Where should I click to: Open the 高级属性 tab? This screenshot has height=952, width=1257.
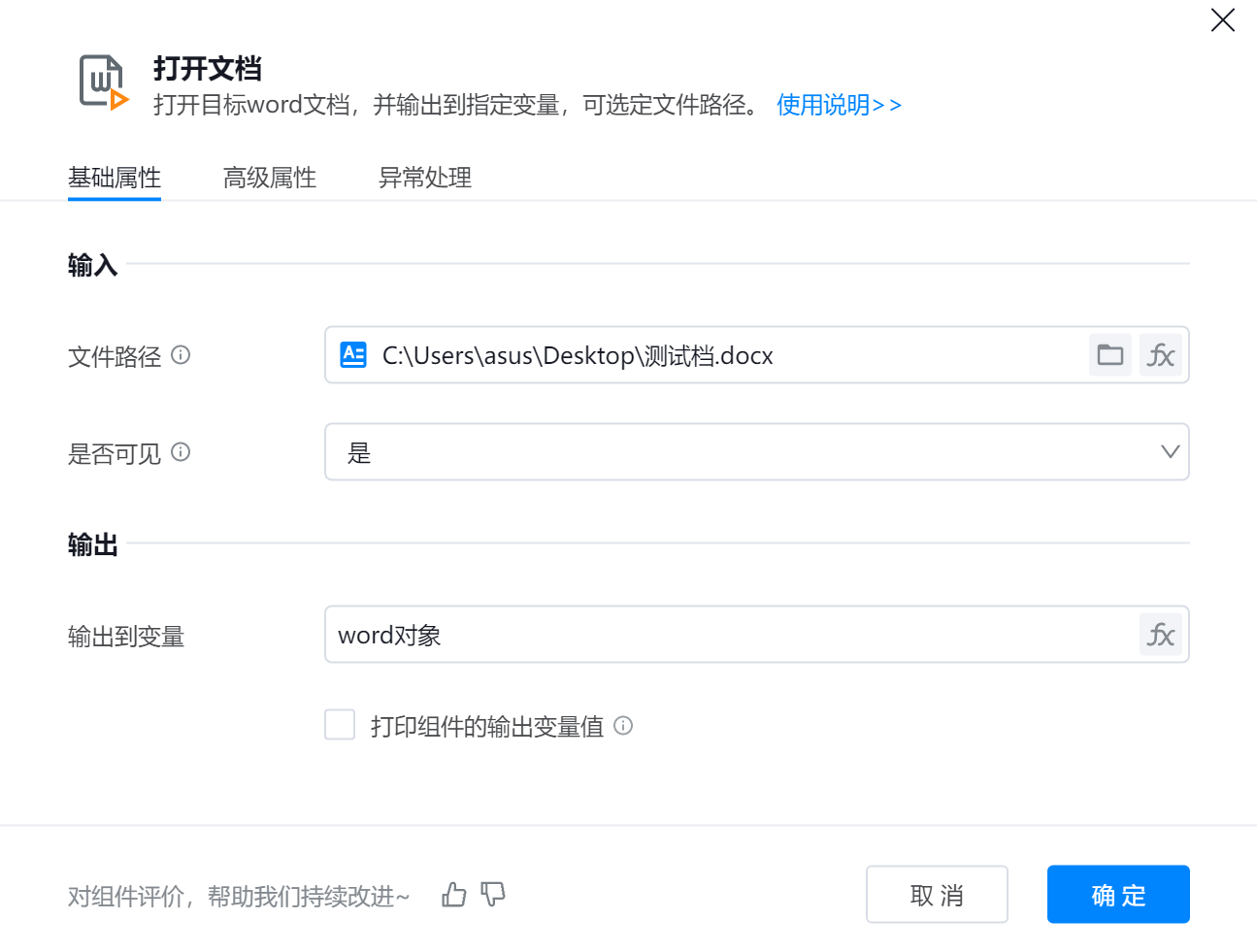(x=270, y=178)
